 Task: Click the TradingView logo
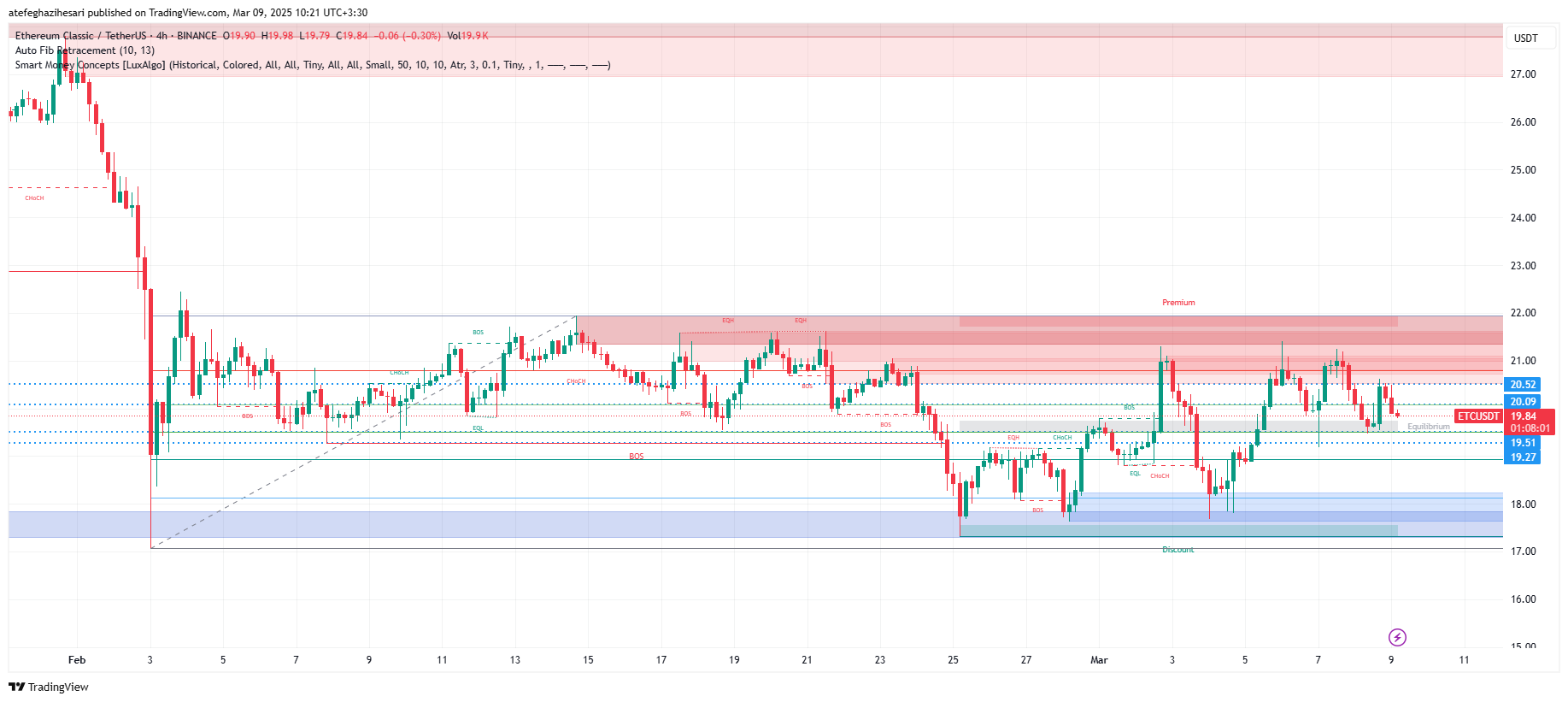(49, 687)
